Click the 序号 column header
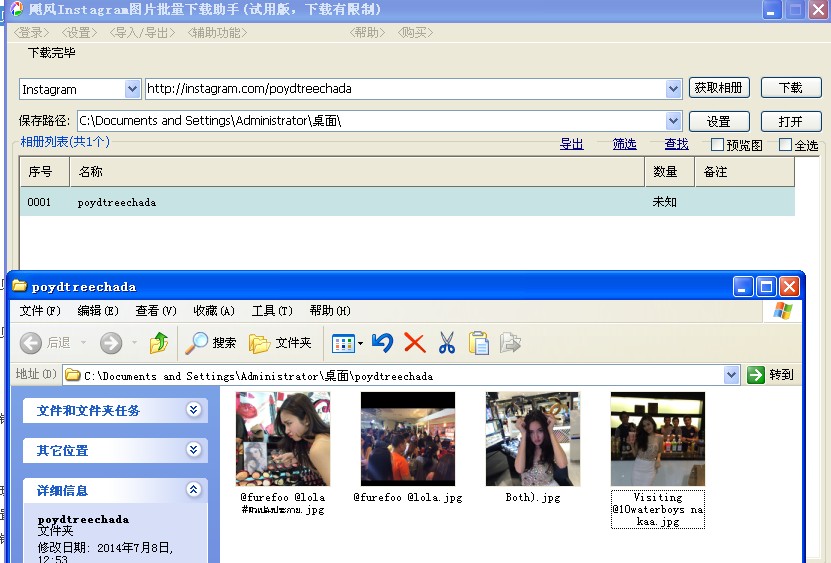 tap(45, 172)
